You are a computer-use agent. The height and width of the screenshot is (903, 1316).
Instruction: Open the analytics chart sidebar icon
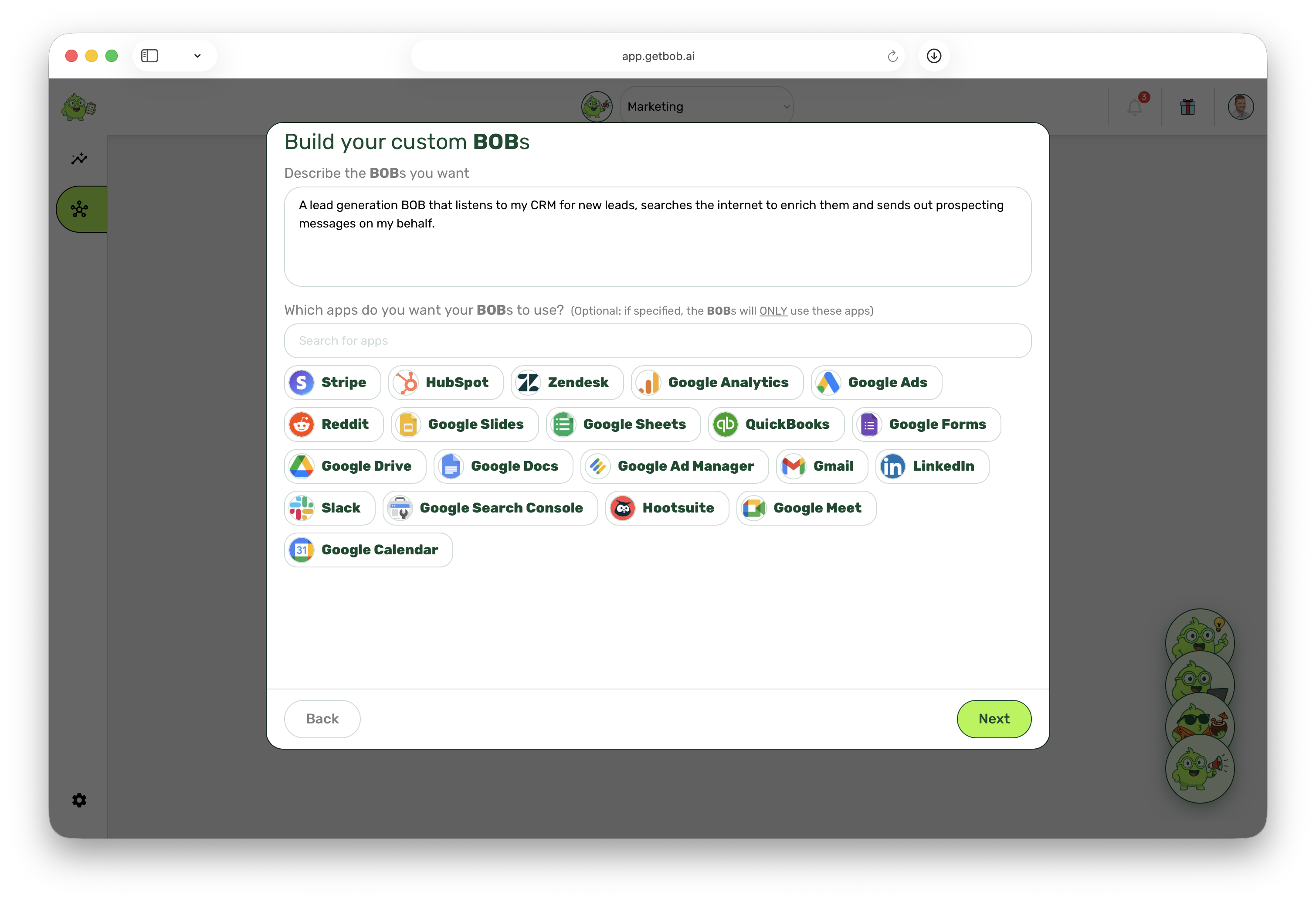tap(79, 159)
